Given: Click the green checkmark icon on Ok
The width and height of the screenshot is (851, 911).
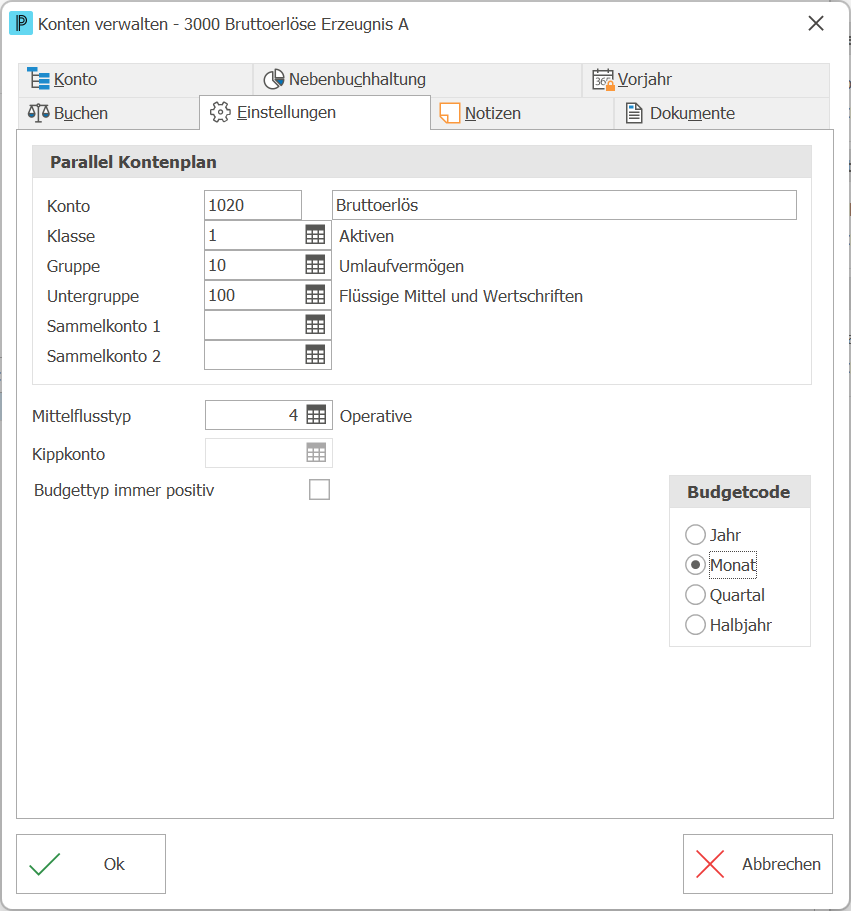Looking at the screenshot, I should [x=45, y=864].
